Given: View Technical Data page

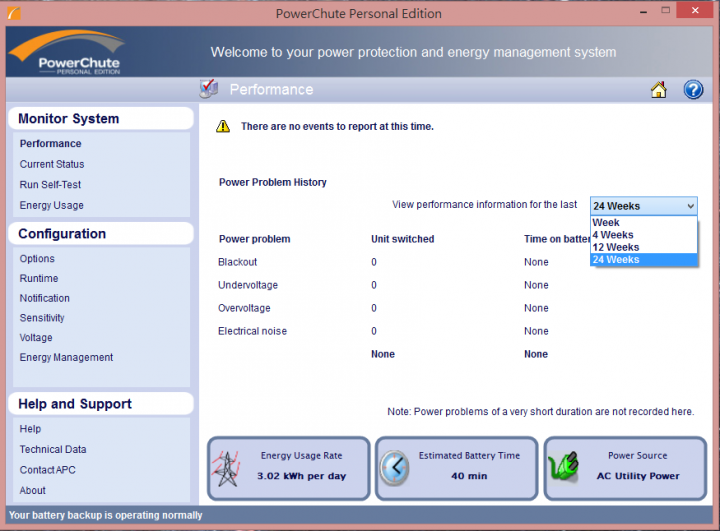Looking at the screenshot, I should (53, 449).
